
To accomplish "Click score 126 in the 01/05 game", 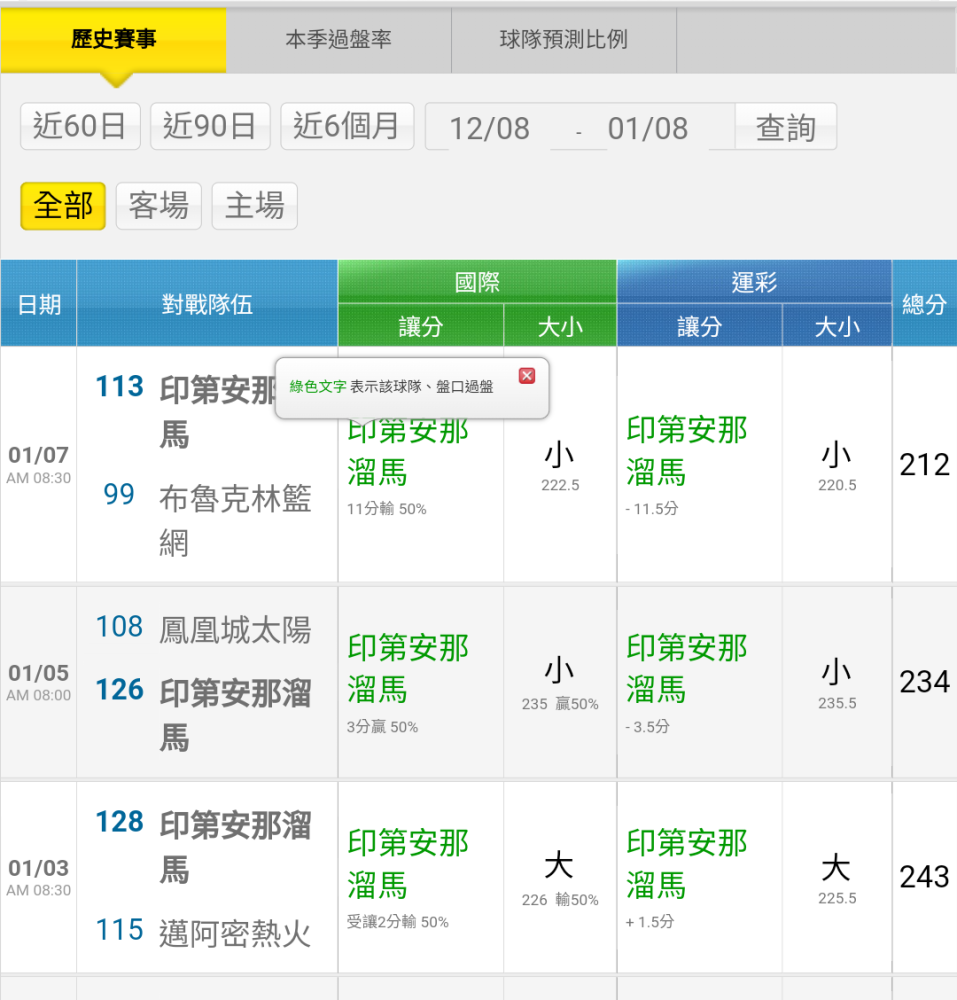I will pyautogui.click(x=119, y=690).
